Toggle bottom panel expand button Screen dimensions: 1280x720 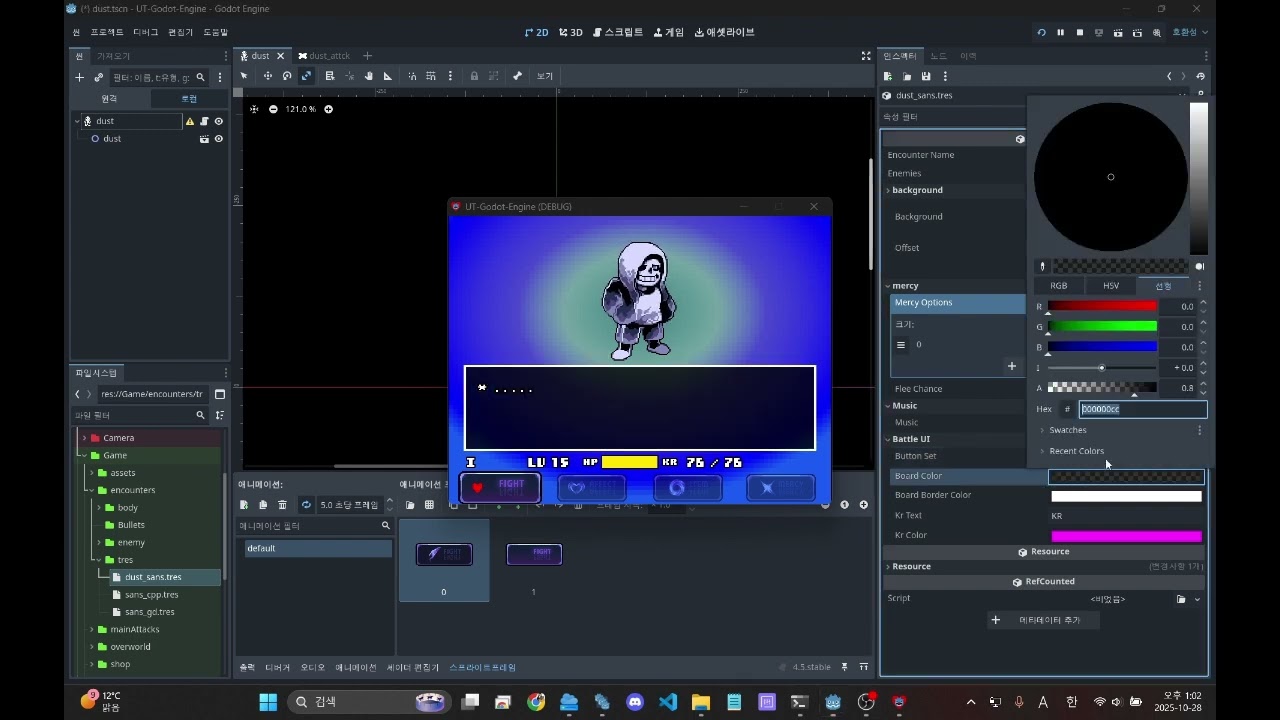864,667
